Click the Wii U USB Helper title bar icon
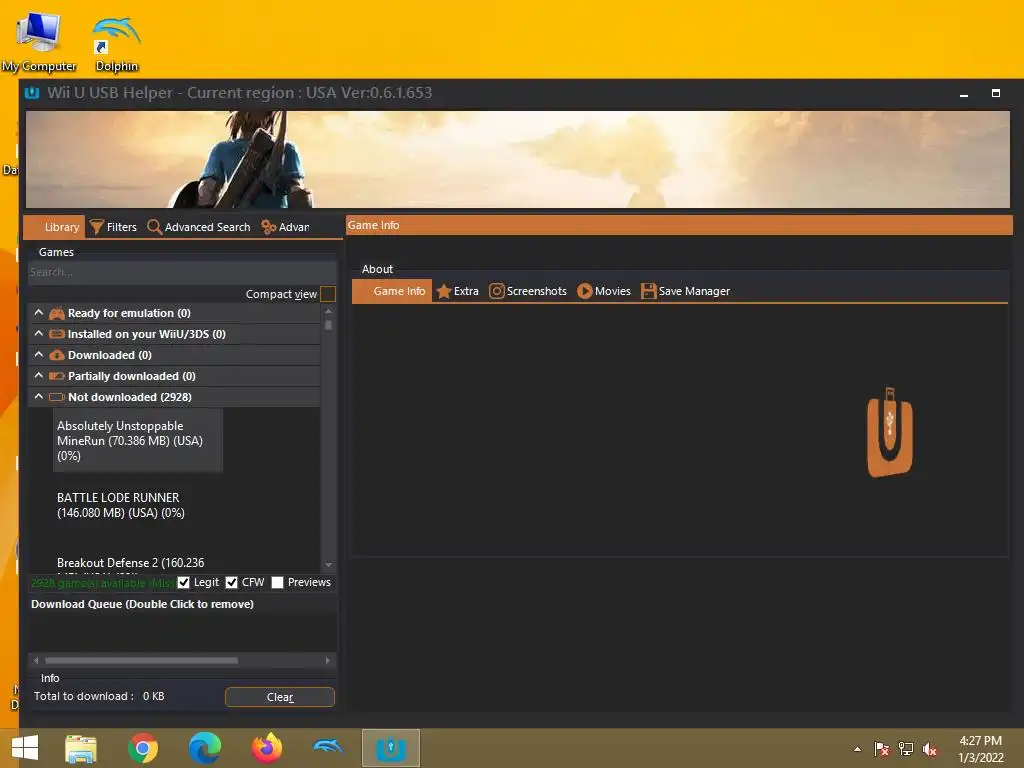Viewport: 1024px width, 768px height. 32,93
